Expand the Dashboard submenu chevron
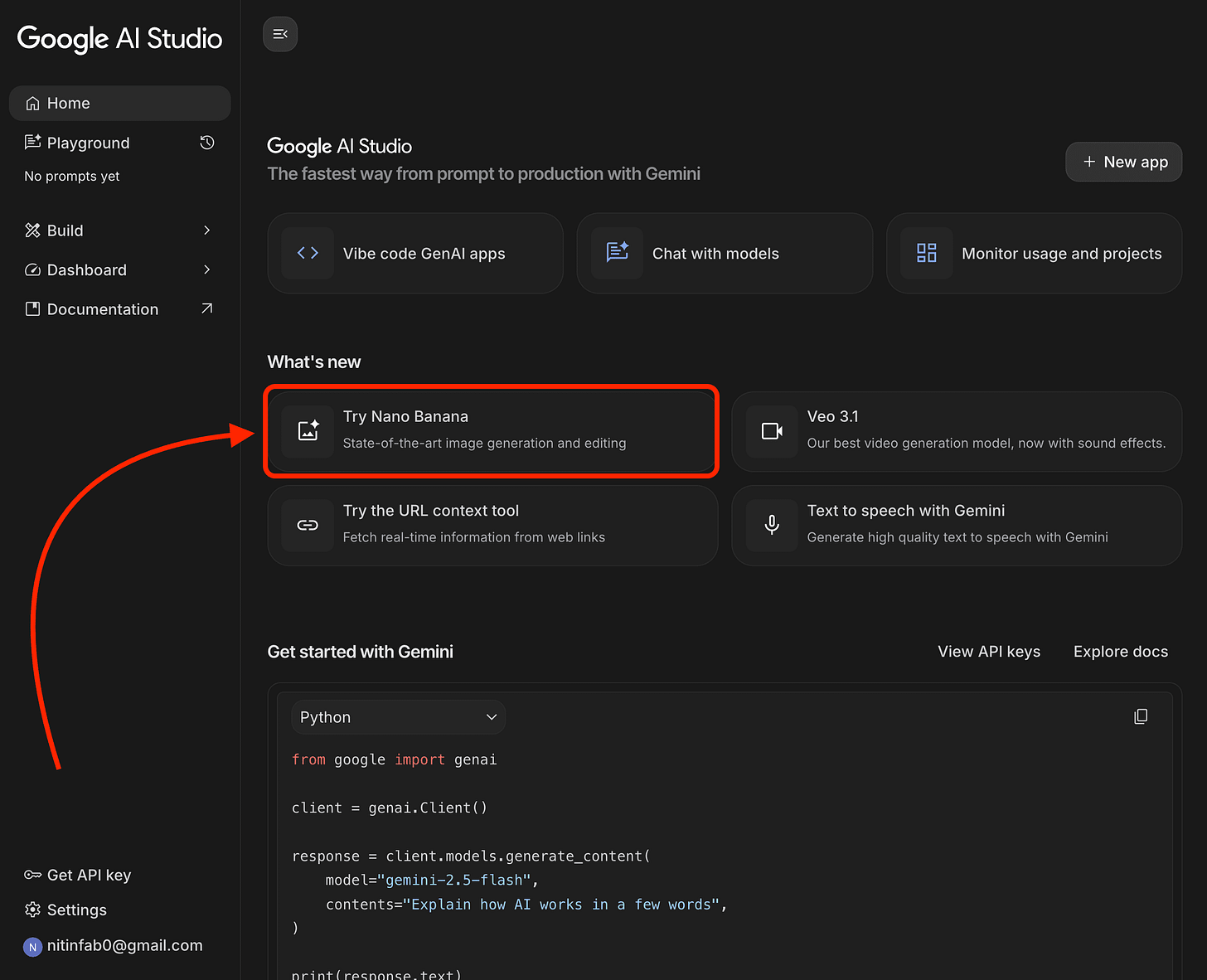 click(207, 269)
